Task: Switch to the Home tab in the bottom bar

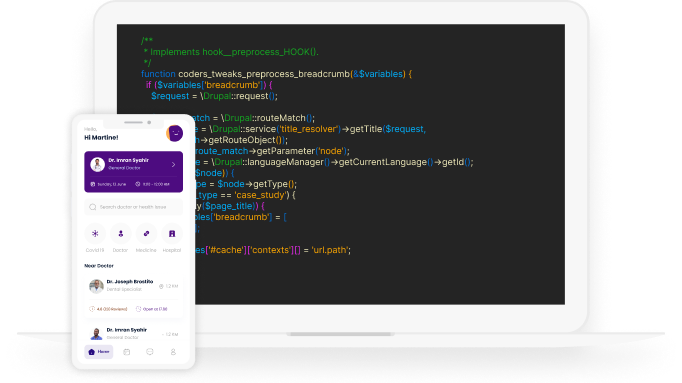Action: click(x=99, y=352)
